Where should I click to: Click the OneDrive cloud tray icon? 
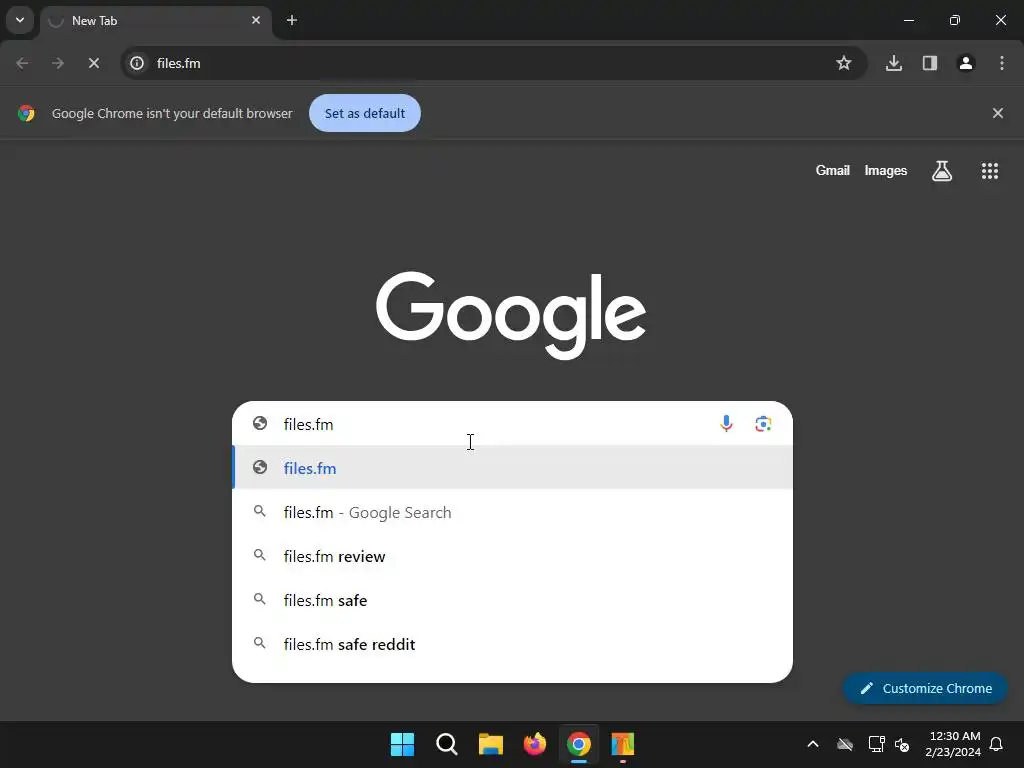click(x=845, y=744)
